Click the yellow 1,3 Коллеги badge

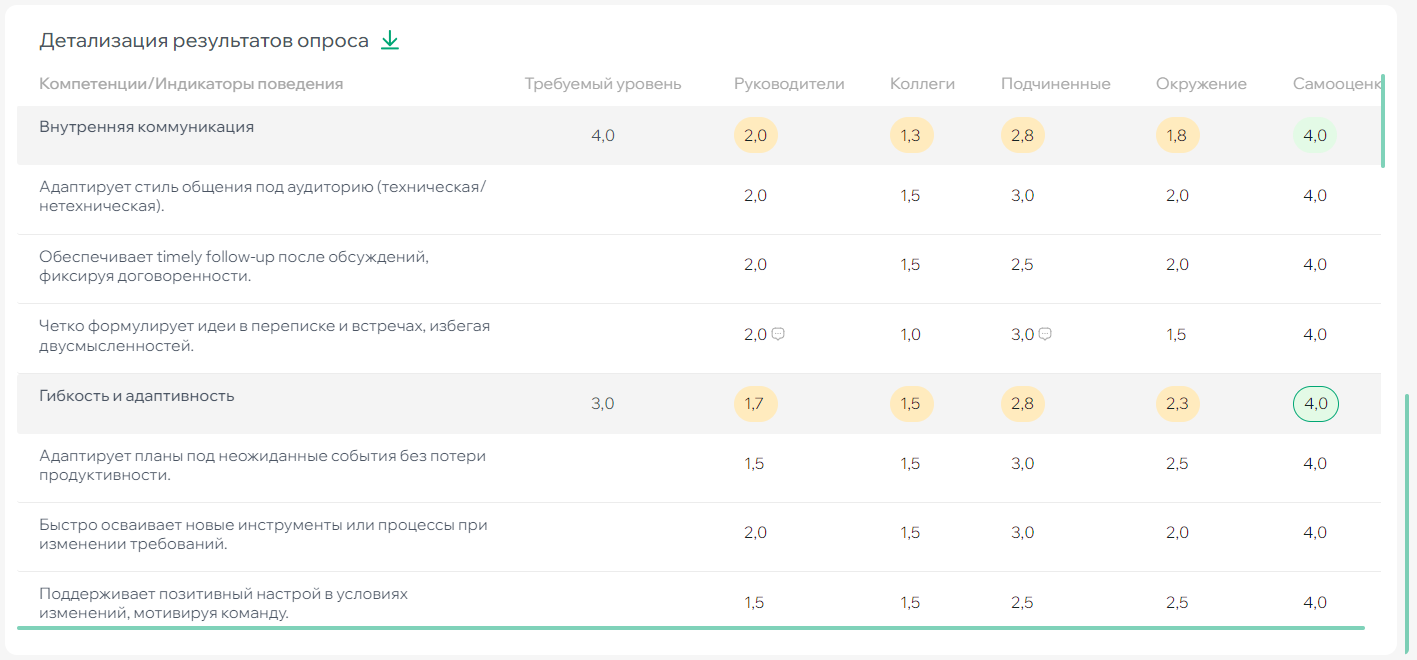point(911,134)
